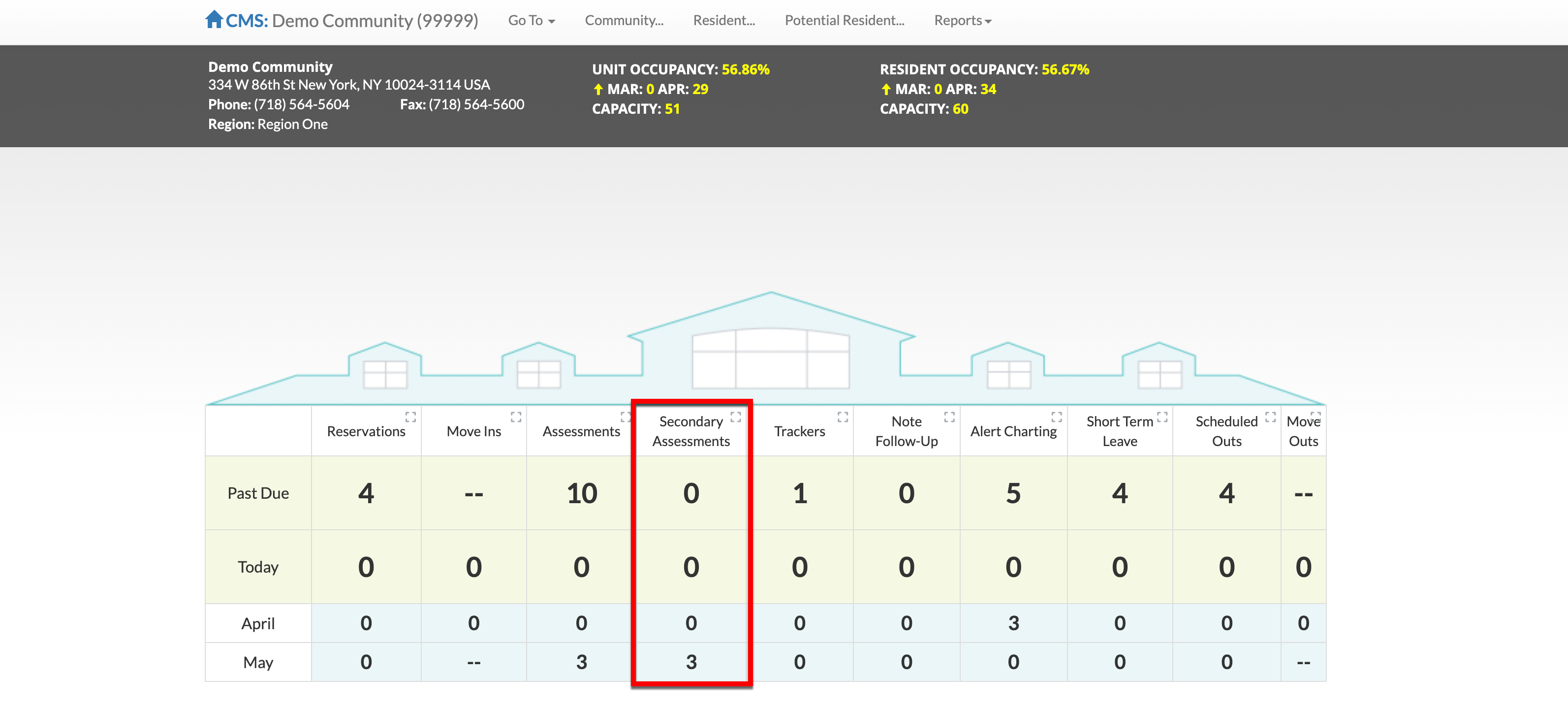Open the Community... menu

click(x=623, y=21)
